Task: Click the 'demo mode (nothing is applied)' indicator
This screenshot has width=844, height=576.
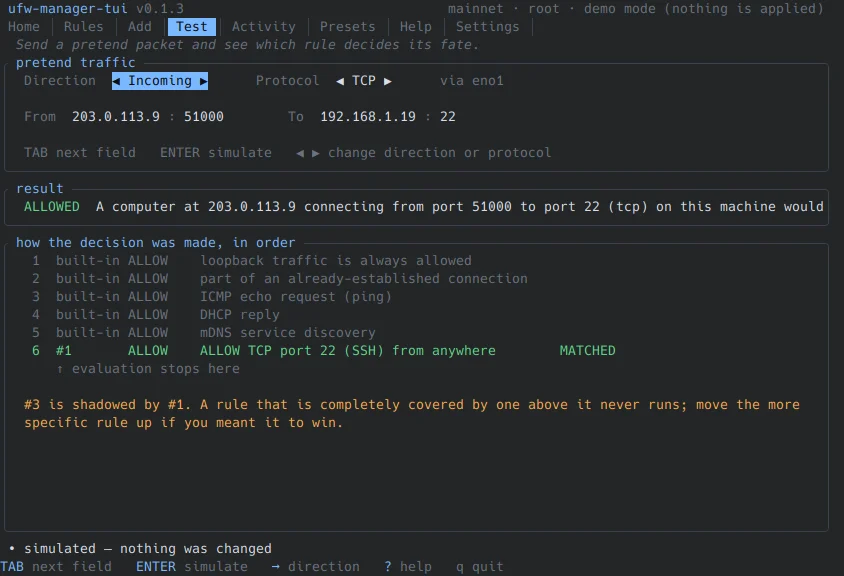Action: point(704,9)
